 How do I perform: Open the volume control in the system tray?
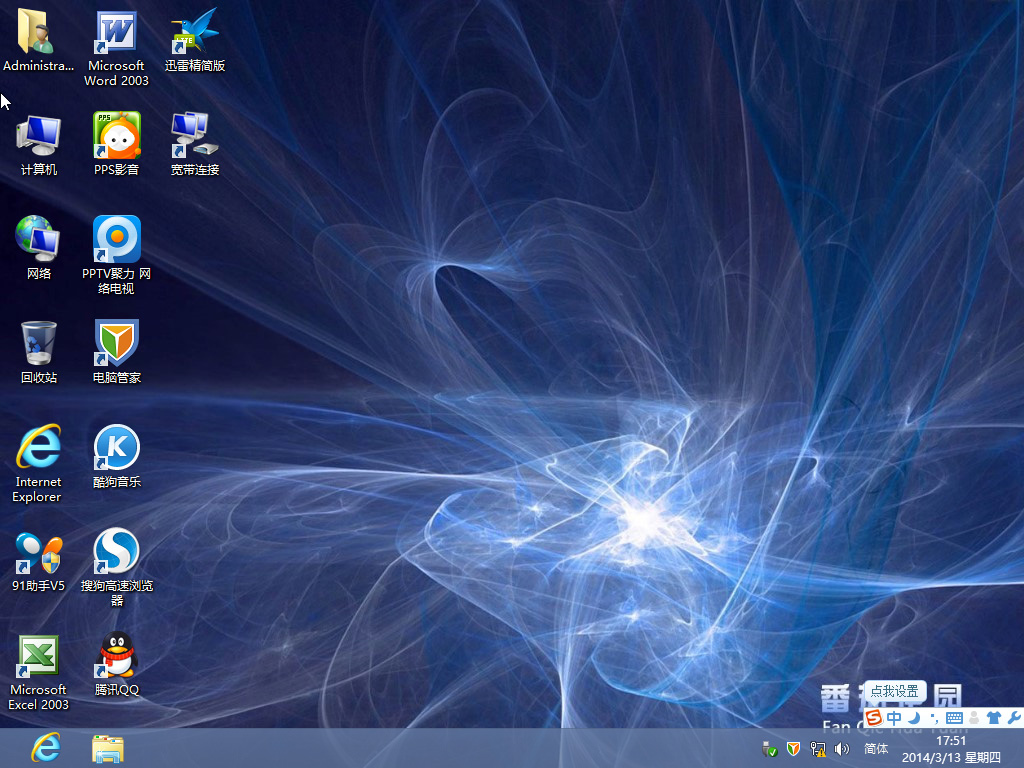pyautogui.click(x=841, y=748)
